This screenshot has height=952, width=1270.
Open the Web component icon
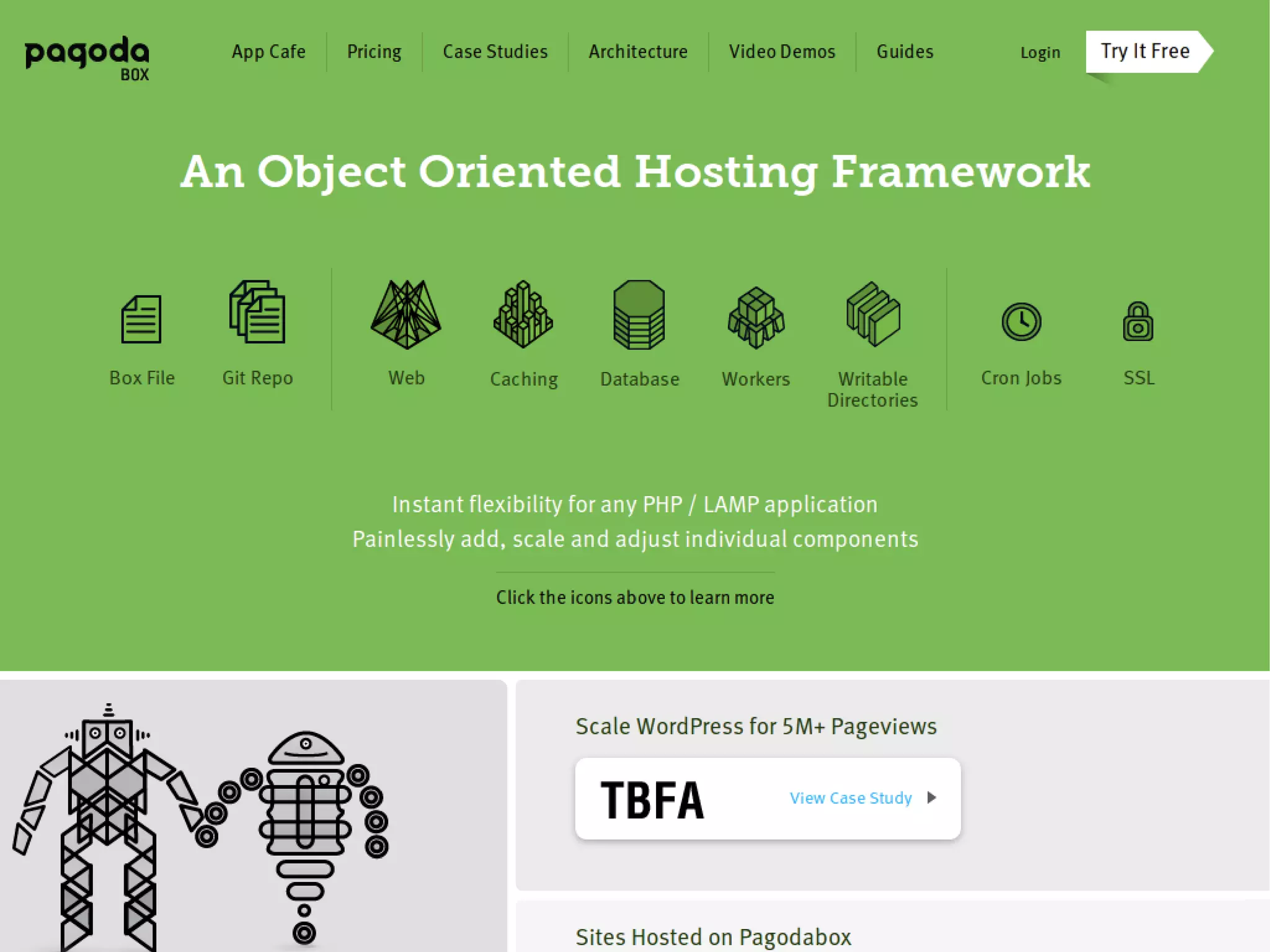point(406,314)
